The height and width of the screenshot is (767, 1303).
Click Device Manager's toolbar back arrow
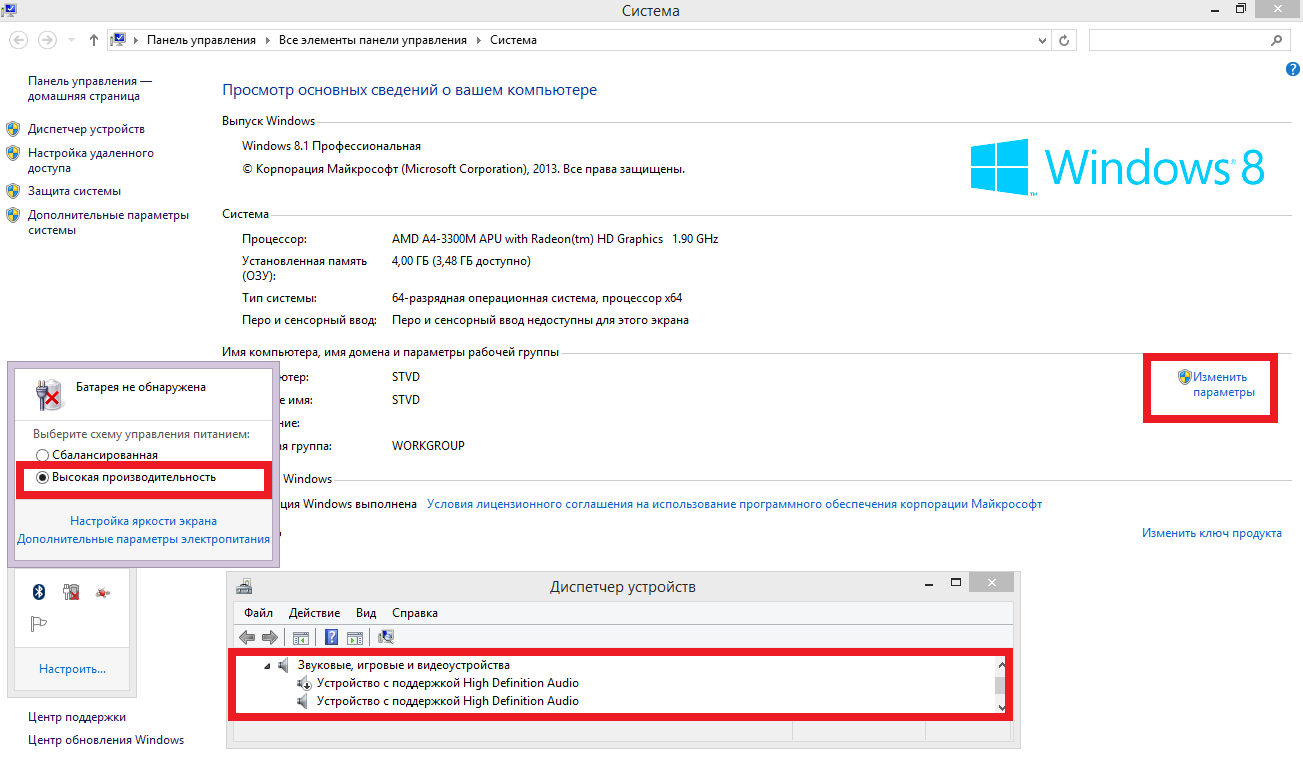247,637
